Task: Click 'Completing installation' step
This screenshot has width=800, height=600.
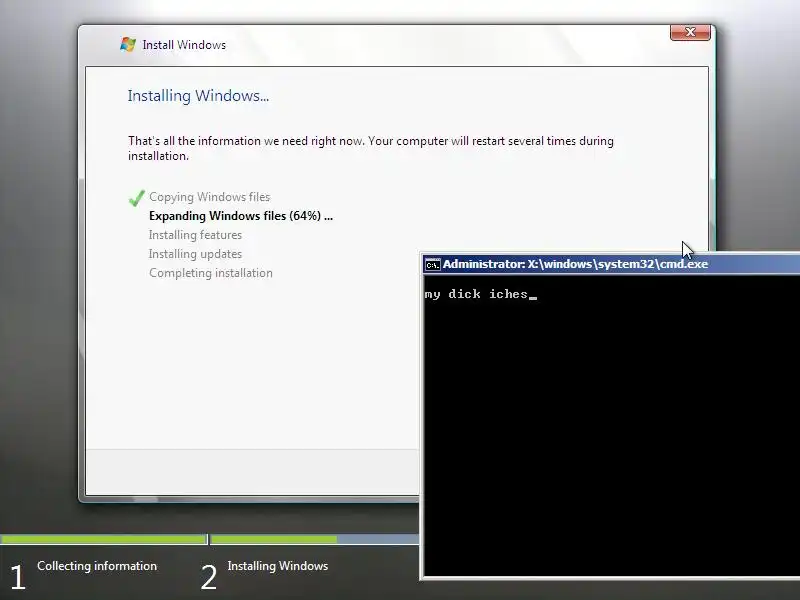Action: 211,273
